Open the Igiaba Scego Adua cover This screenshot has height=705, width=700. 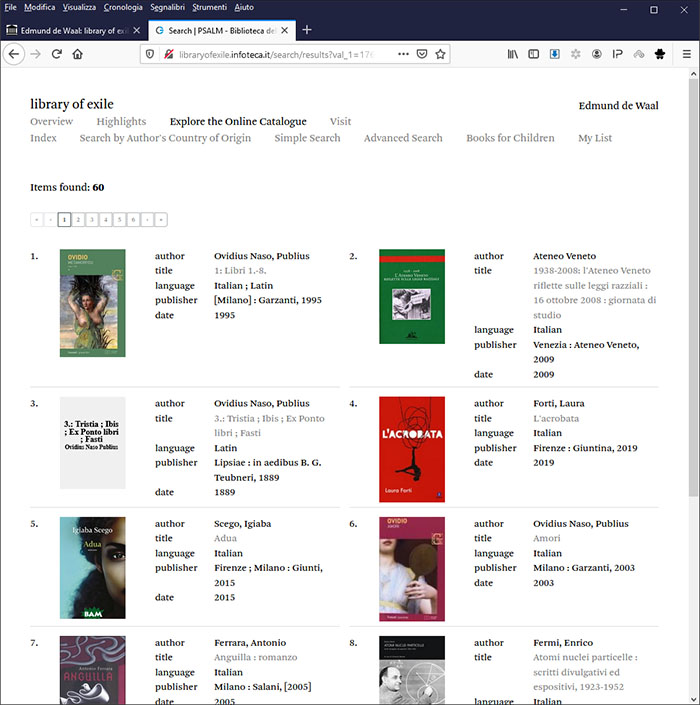click(93, 568)
